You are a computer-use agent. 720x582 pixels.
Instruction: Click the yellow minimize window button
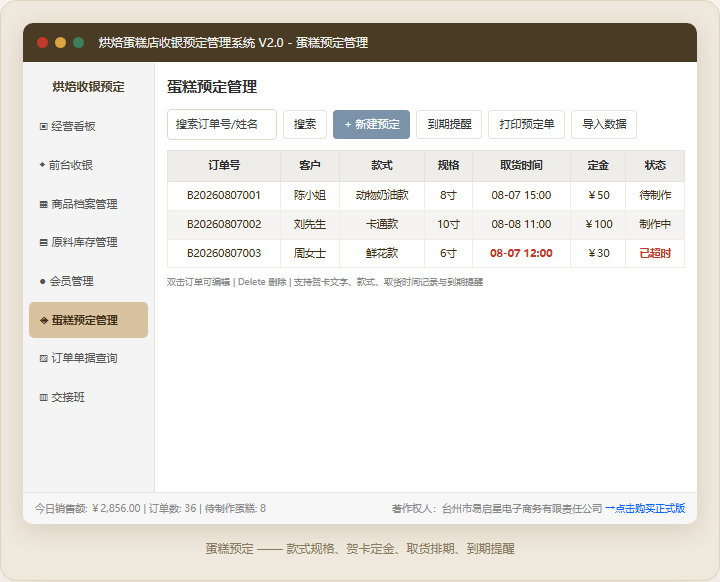click(61, 43)
